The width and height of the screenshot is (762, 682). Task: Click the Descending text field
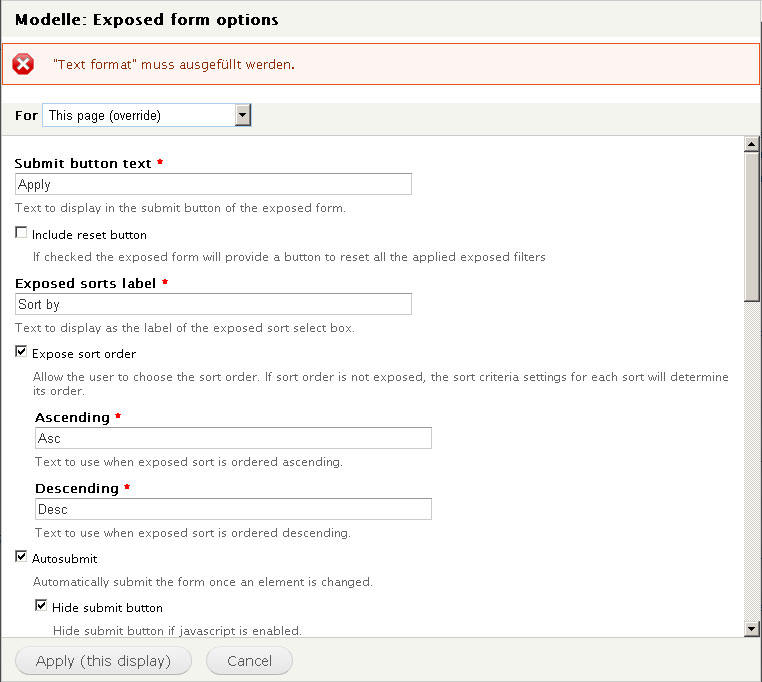pos(233,509)
